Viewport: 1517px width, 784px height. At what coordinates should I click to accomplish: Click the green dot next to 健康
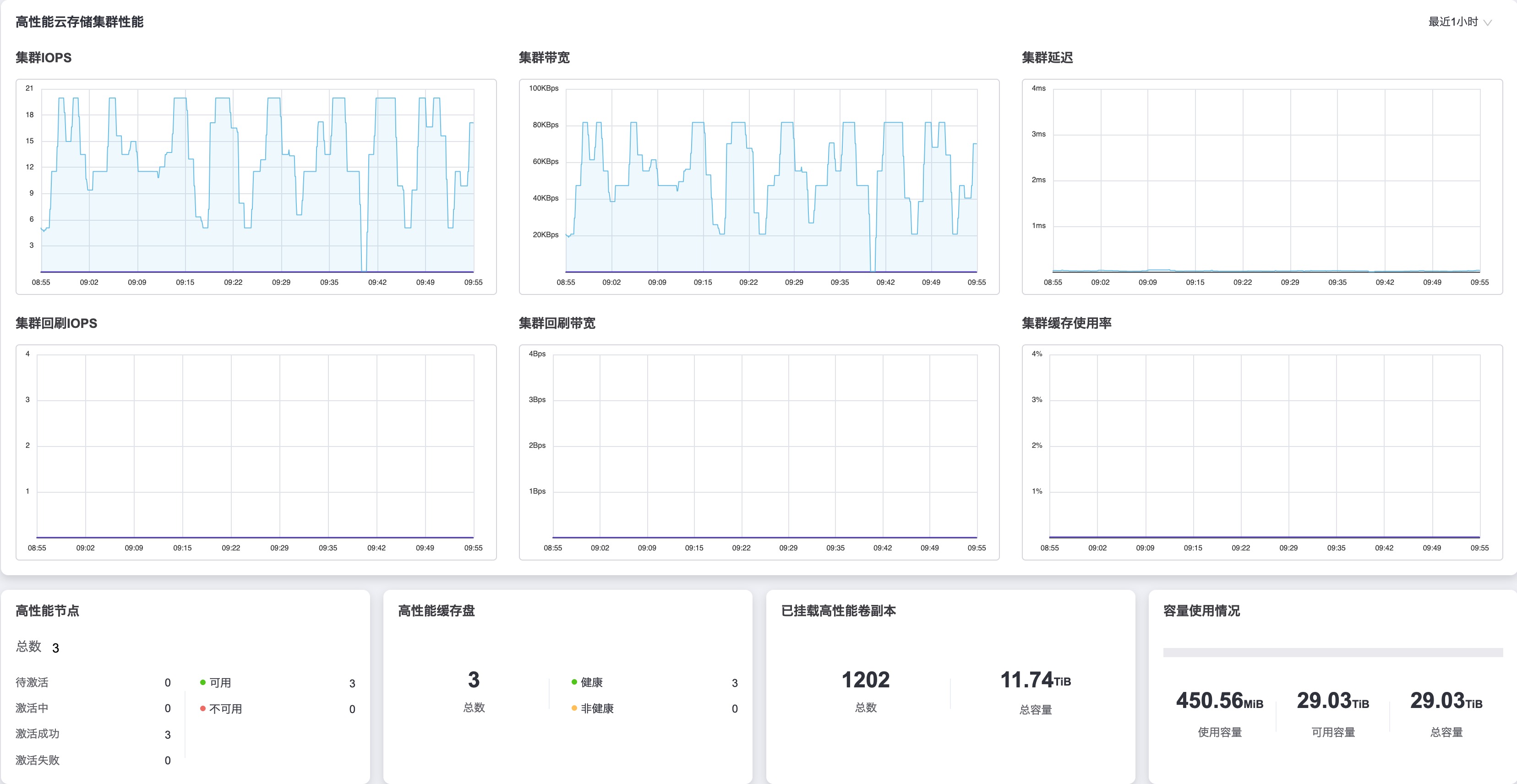[x=574, y=682]
